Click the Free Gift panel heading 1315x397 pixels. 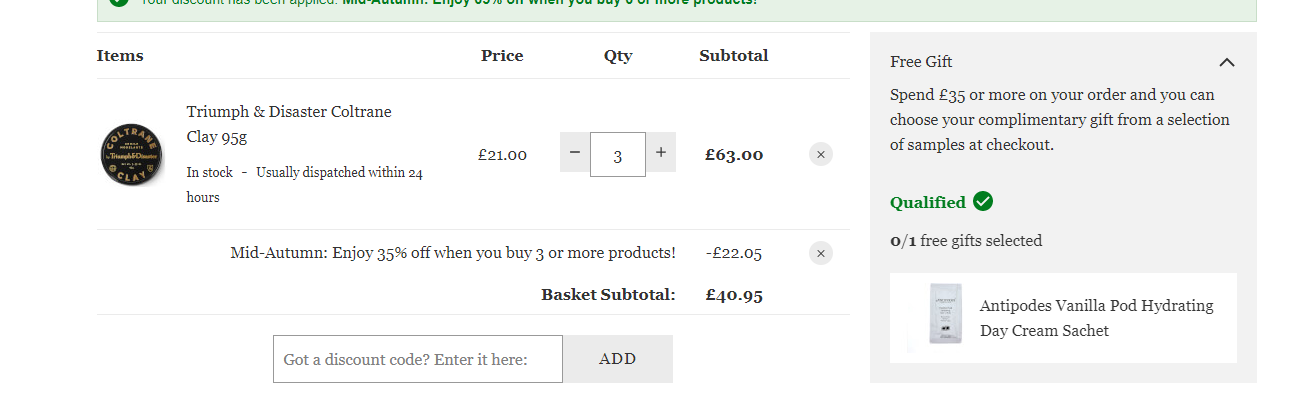click(921, 62)
